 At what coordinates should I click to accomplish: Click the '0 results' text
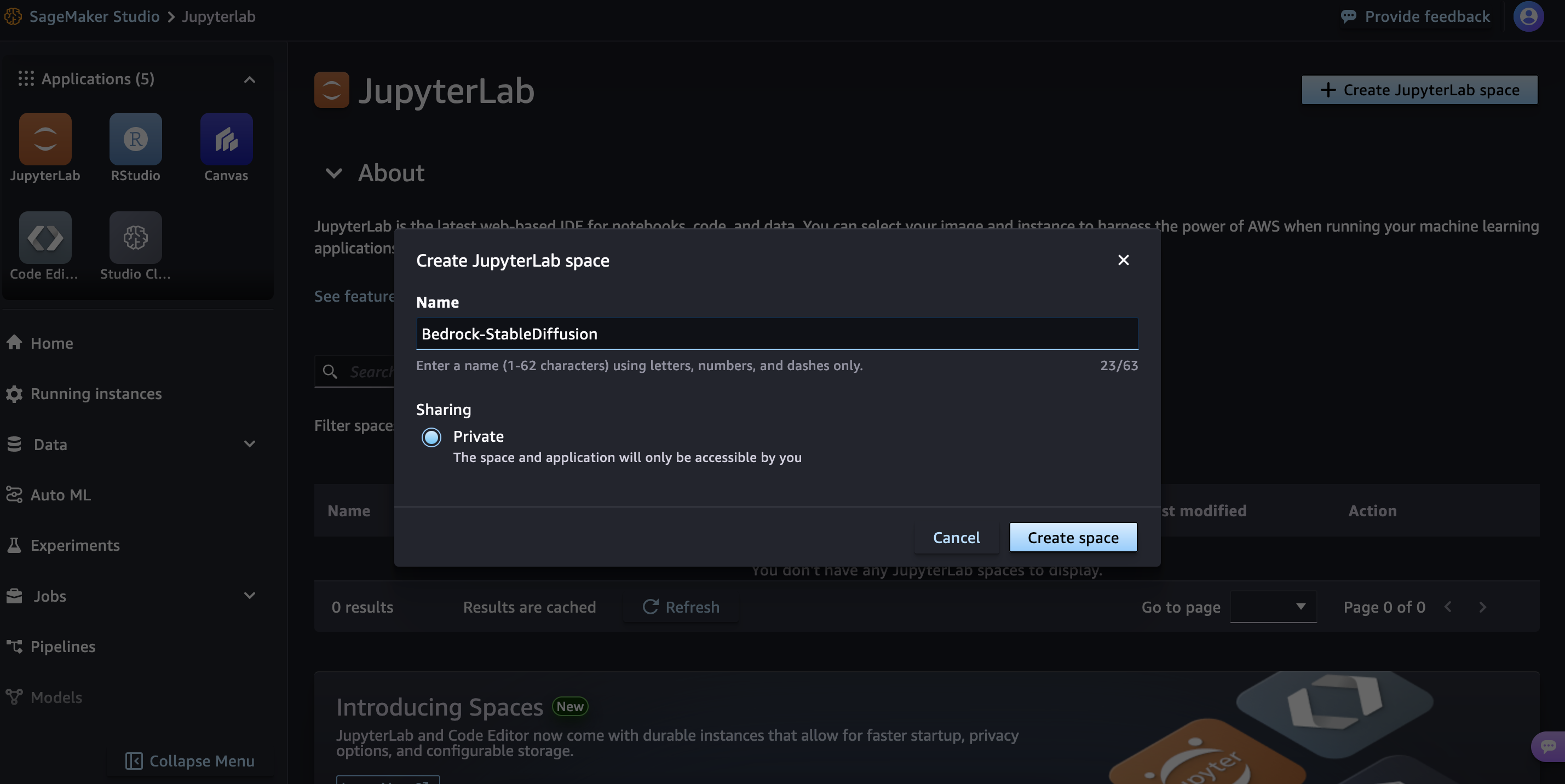[362, 607]
